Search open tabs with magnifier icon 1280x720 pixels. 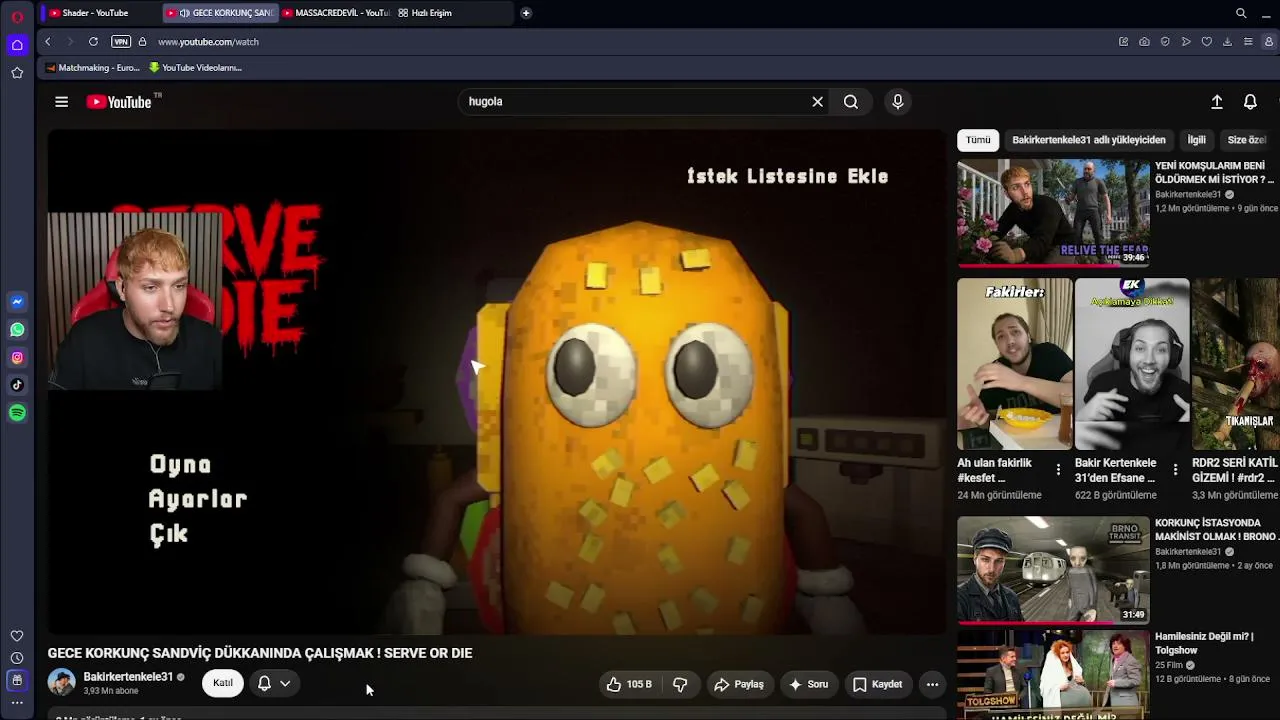click(x=1241, y=13)
